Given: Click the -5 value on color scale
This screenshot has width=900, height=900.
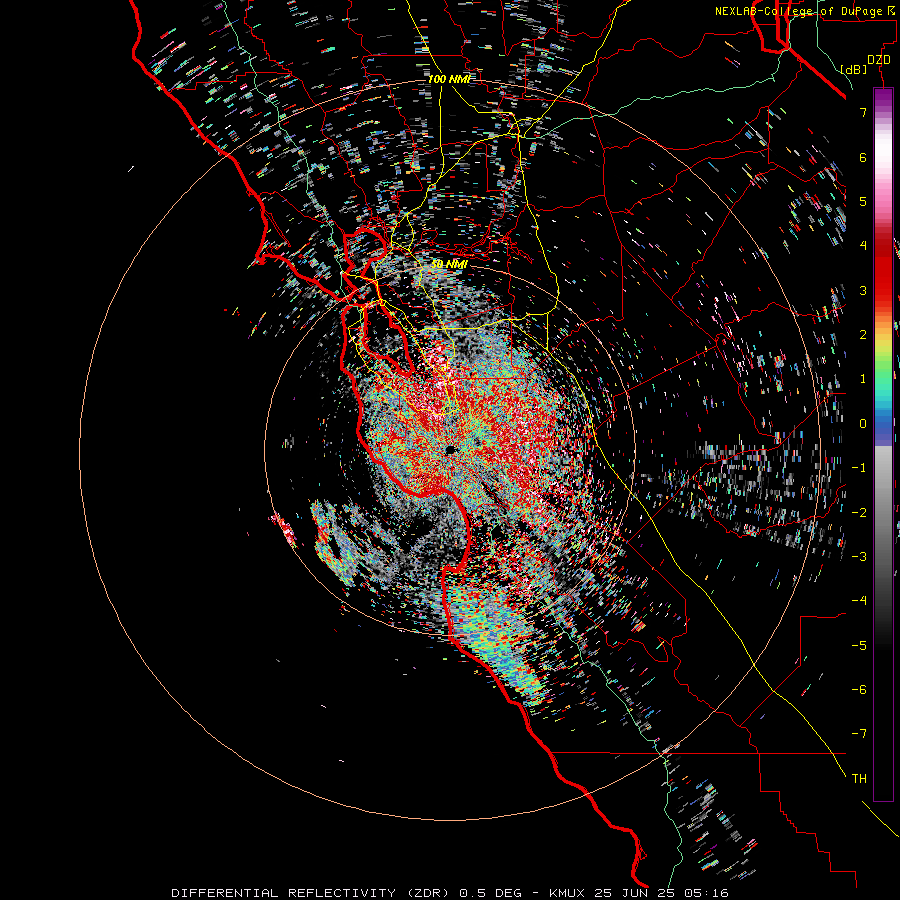Looking at the screenshot, I should 859,646.
